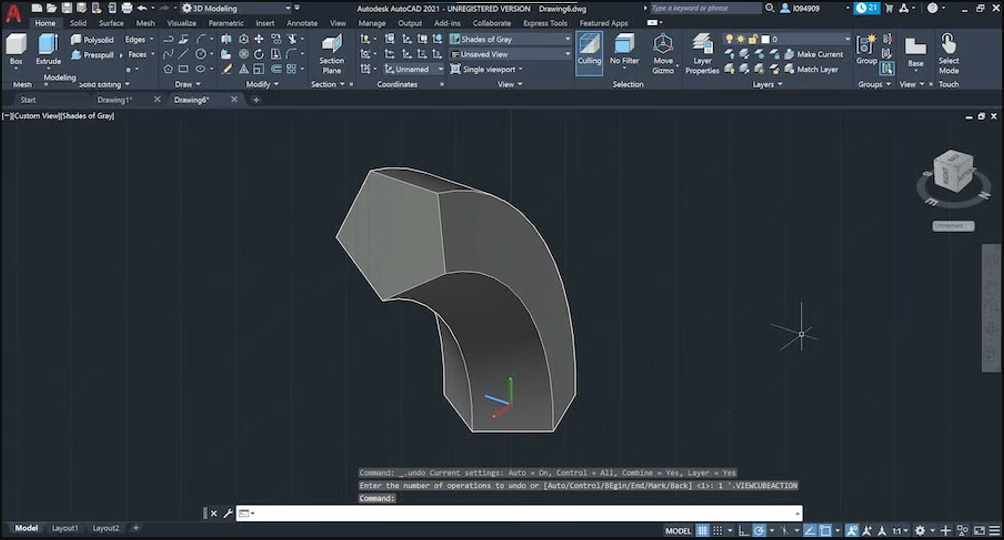Switch to the Visualize ribbon tab
This screenshot has height=540, width=1004.
(x=181, y=23)
